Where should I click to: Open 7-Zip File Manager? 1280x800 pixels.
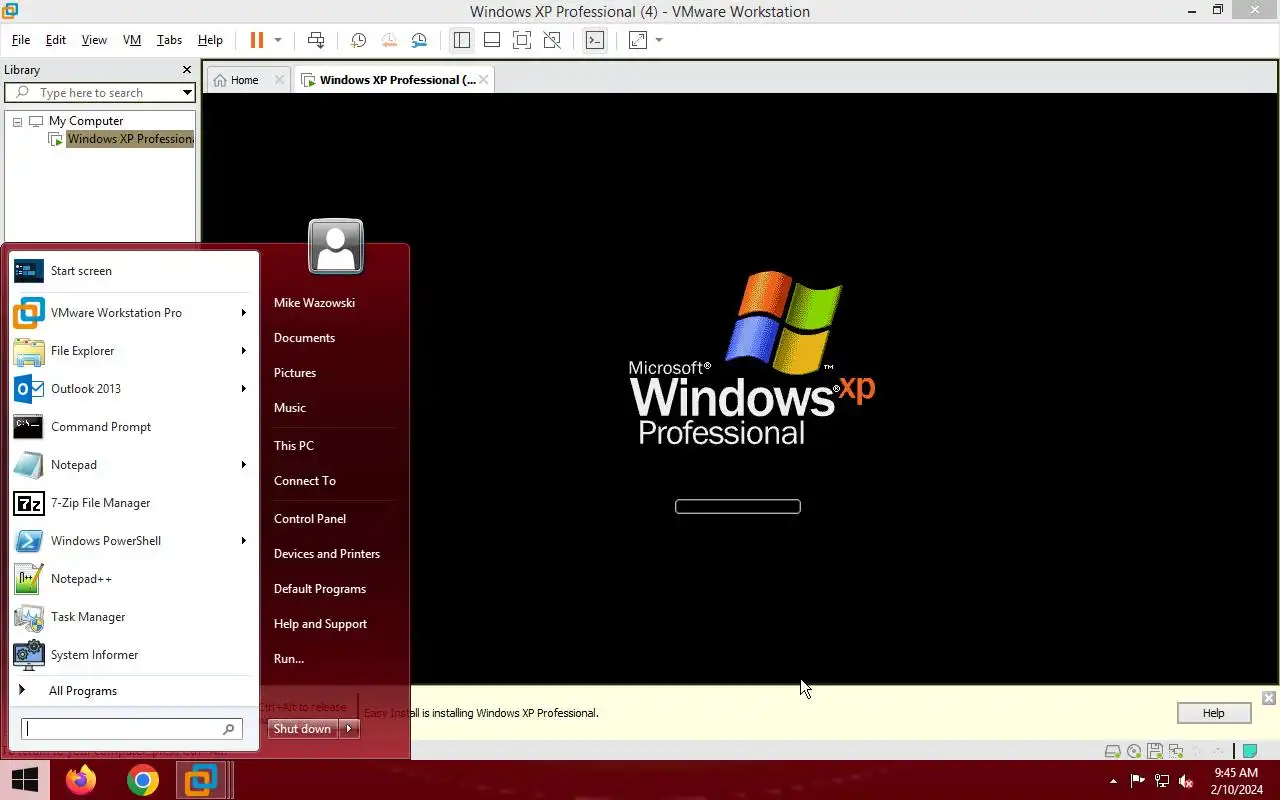pyautogui.click(x=134, y=503)
